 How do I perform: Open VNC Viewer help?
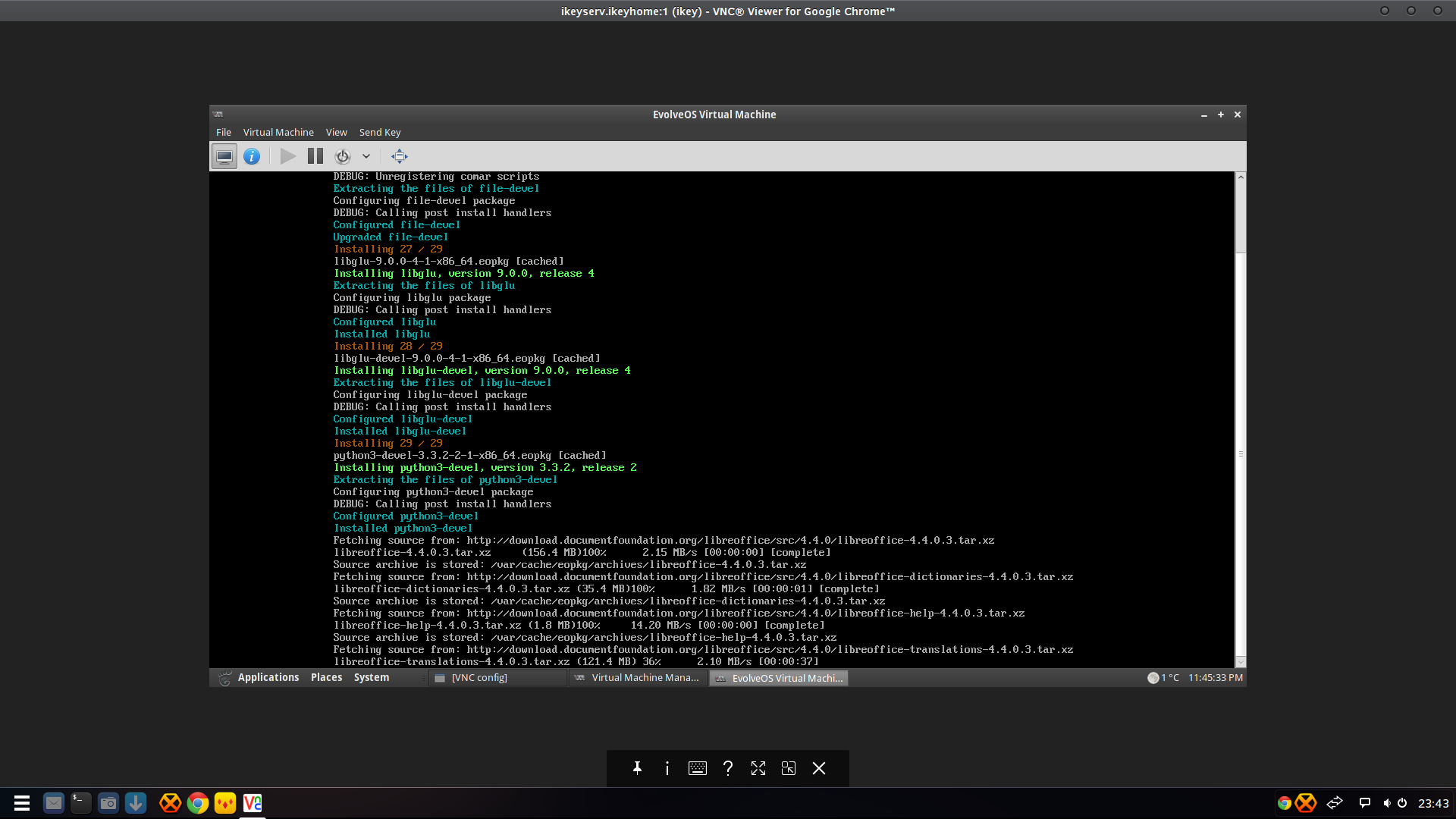(728, 768)
